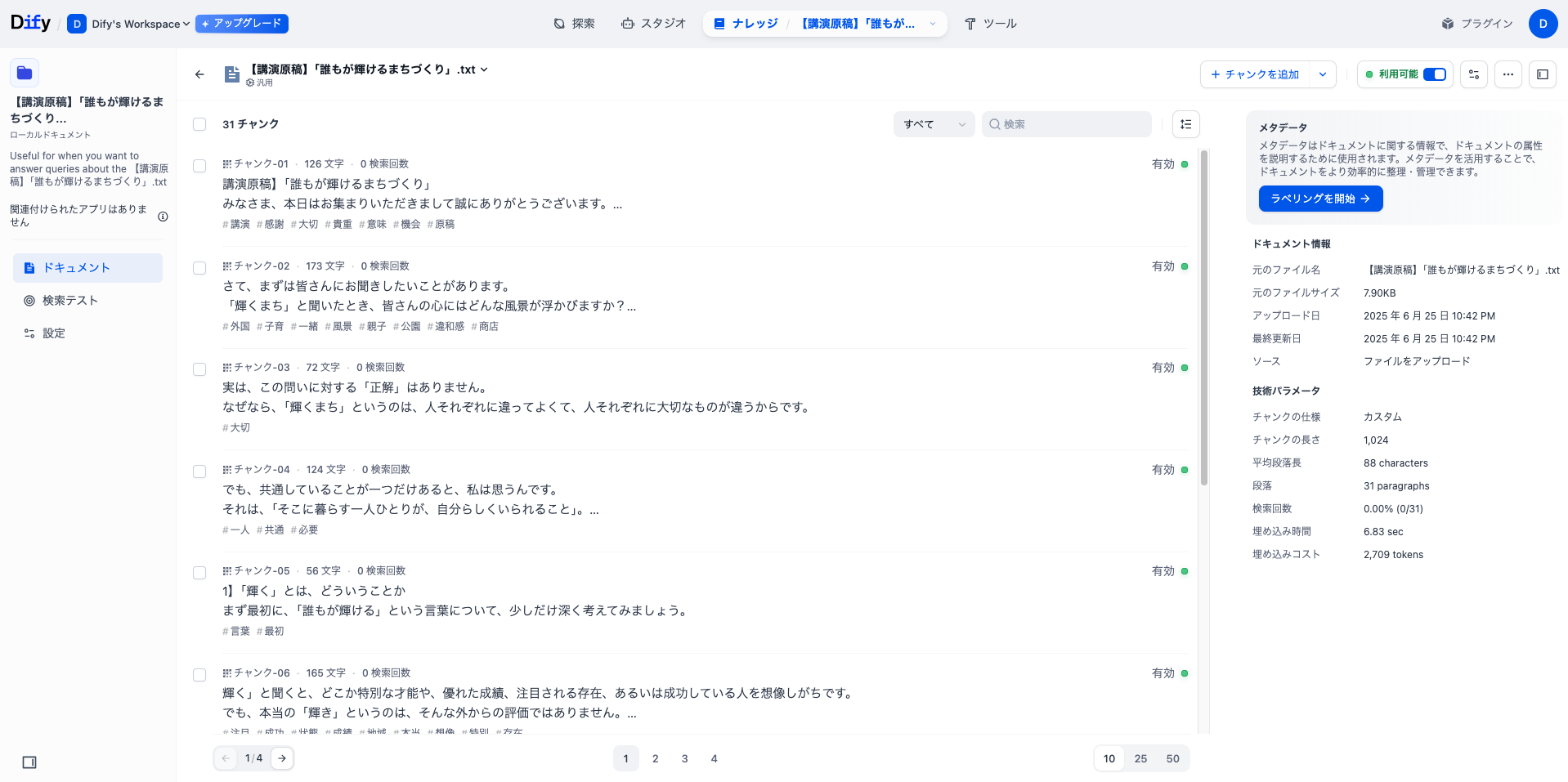1568x782 pixels.
Task: Click the アップグレード upgrade button
Action: [x=242, y=24]
